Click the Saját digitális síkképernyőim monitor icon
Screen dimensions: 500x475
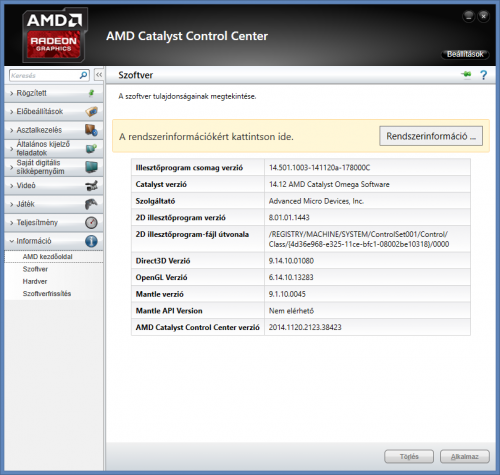(91, 167)
